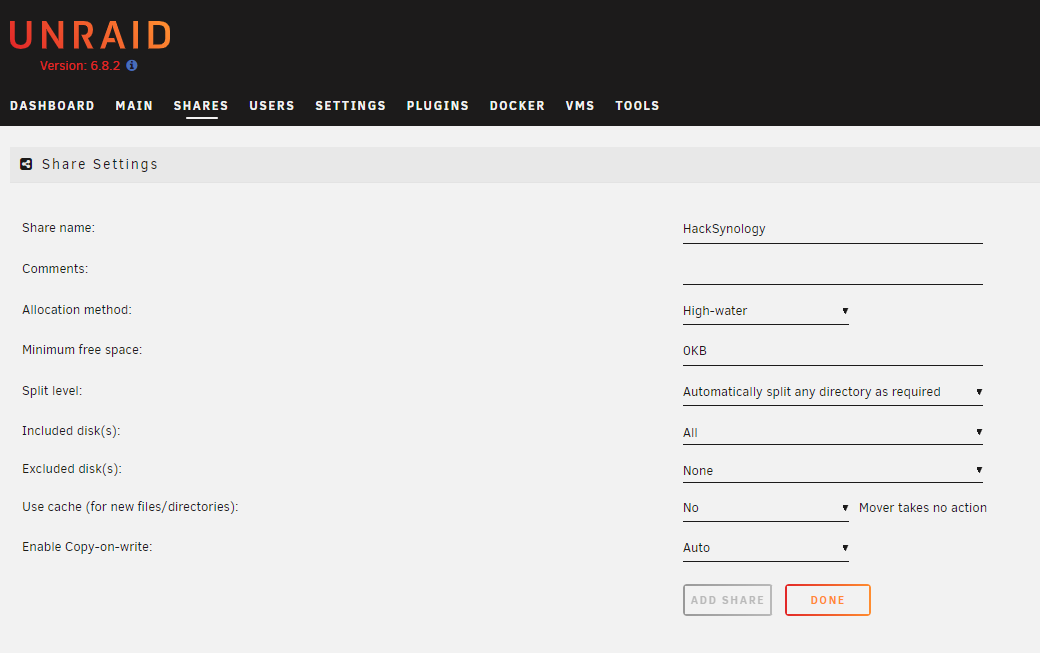Click the Minimum free space field
Viewport: 1040px width, 653px height.
click(832, 352)
